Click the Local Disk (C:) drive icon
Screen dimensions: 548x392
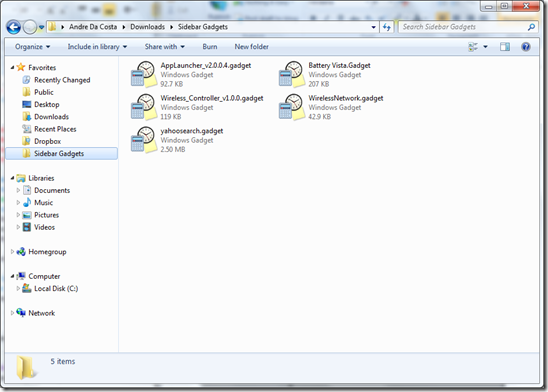(27, 288)
